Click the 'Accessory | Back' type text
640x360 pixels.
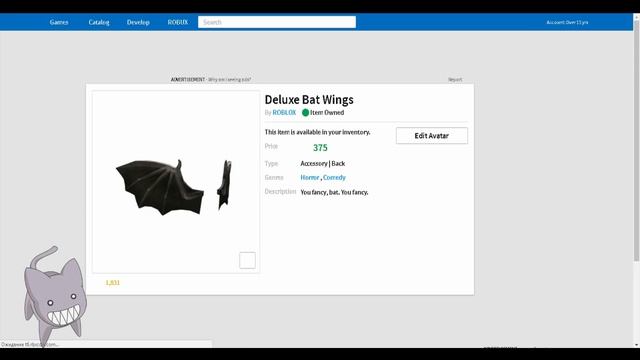[x=322, y=163]
